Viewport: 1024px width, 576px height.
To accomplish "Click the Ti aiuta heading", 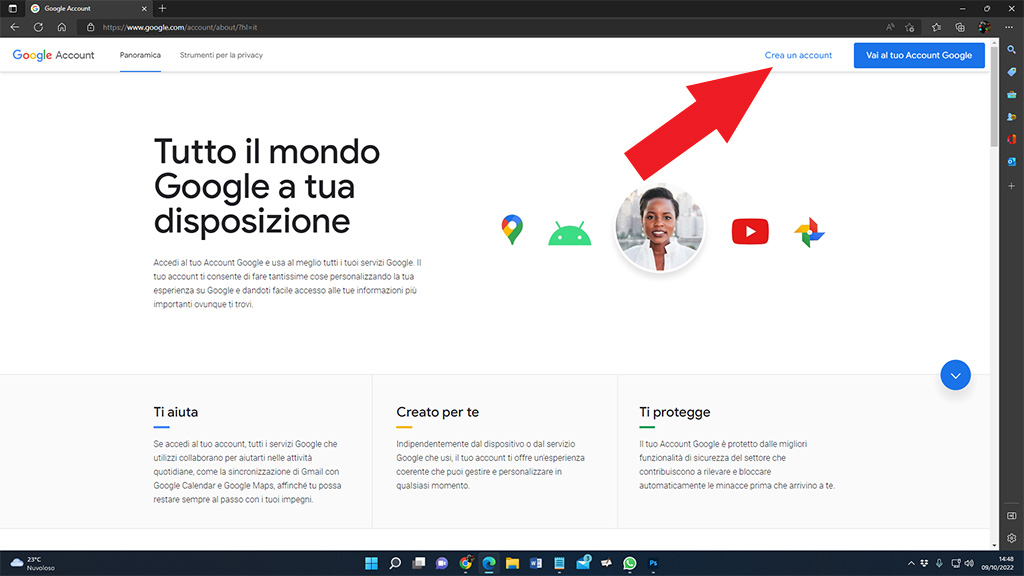I will click(176, 412).
